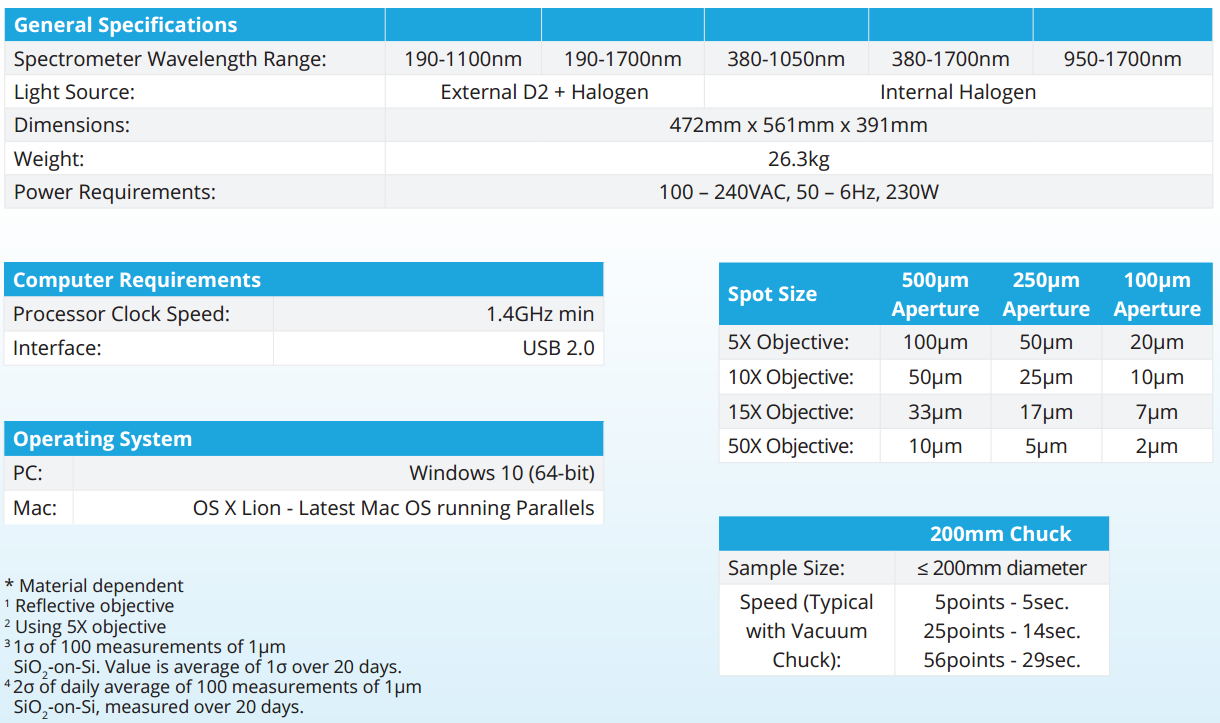This screenshot has height=723, width=1220.
Task: Select the 2µm spot size cell
Action: tap(1156, 446)
